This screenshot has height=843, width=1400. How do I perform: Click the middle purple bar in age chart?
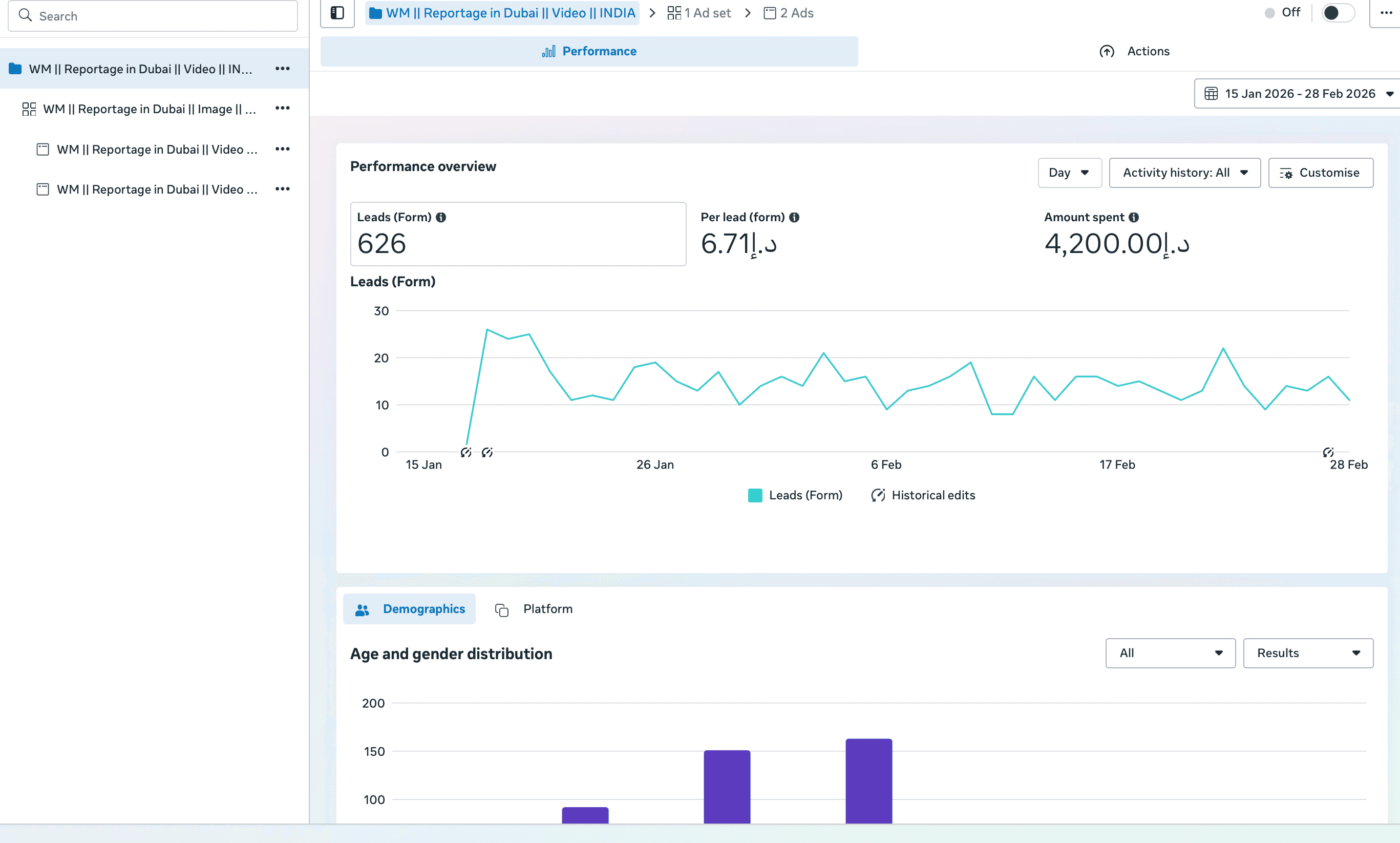tap(727, 787)
